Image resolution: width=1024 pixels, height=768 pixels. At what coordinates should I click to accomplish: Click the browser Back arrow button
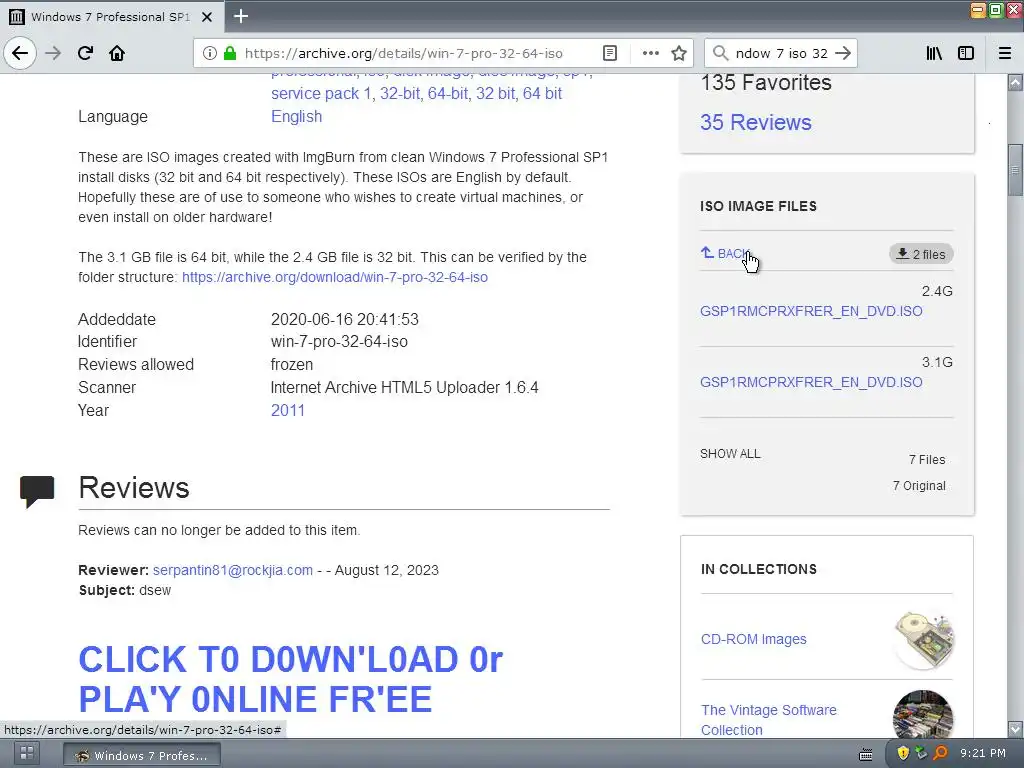click(20, 53)
